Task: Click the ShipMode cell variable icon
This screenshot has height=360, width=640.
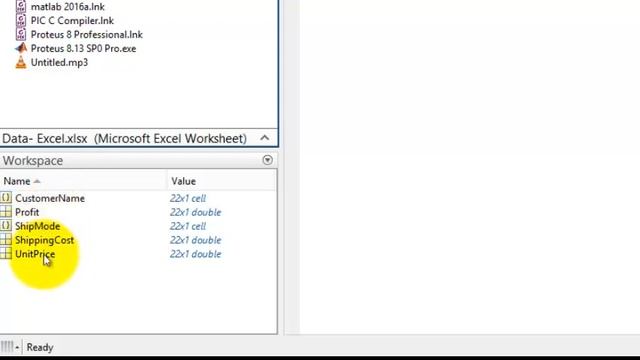Action: pos(6,226)
